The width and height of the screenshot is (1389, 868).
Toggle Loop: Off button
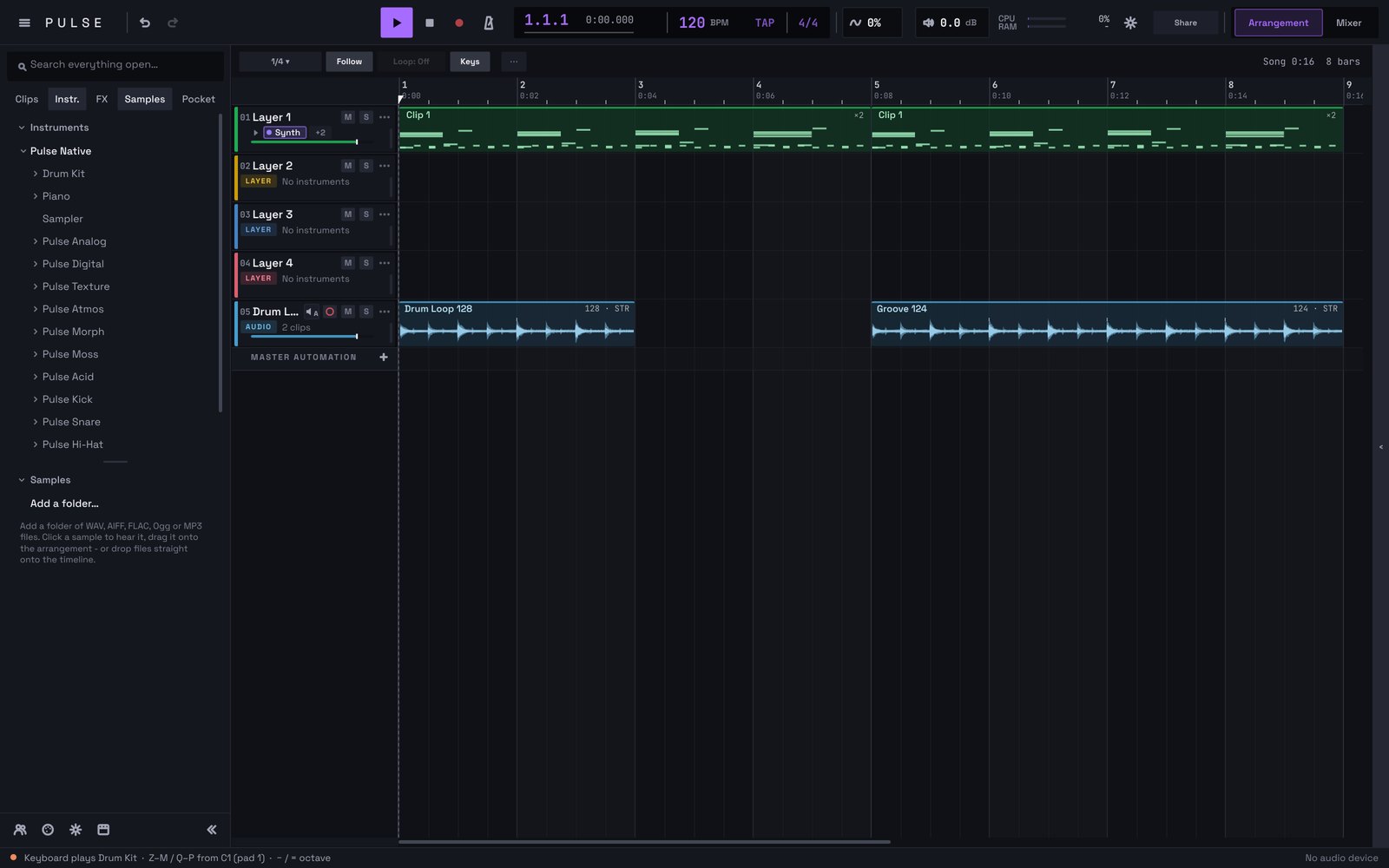tap(411, 62)
